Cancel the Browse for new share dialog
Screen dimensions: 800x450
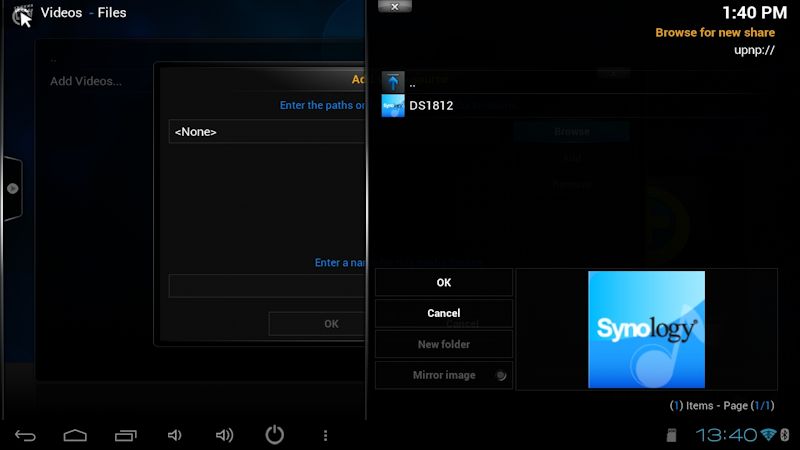pyautogui.click(x=444, y=313)
